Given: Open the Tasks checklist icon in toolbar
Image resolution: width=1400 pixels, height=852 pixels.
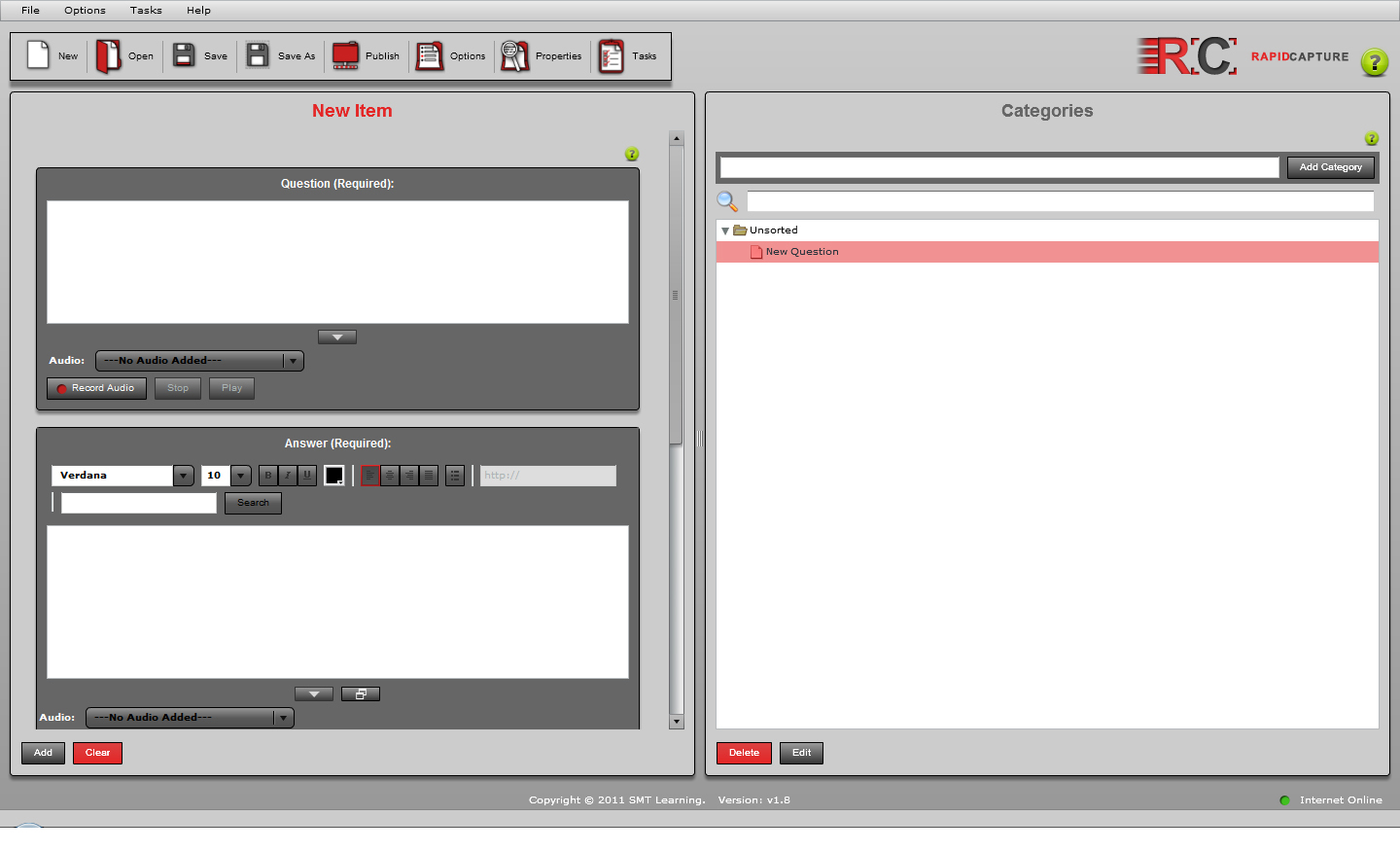Looking at the screenshot, I should tap(612, 55).
